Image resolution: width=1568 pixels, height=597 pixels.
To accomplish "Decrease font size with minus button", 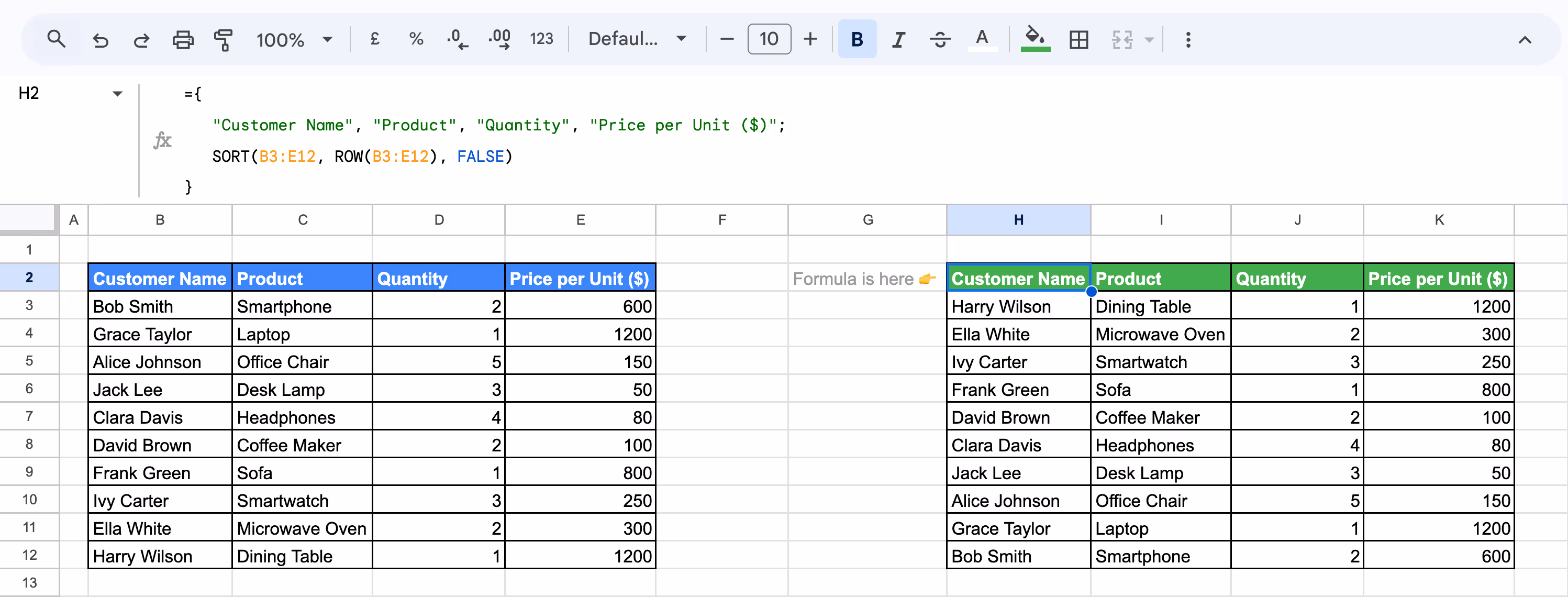I will (726, 39).
